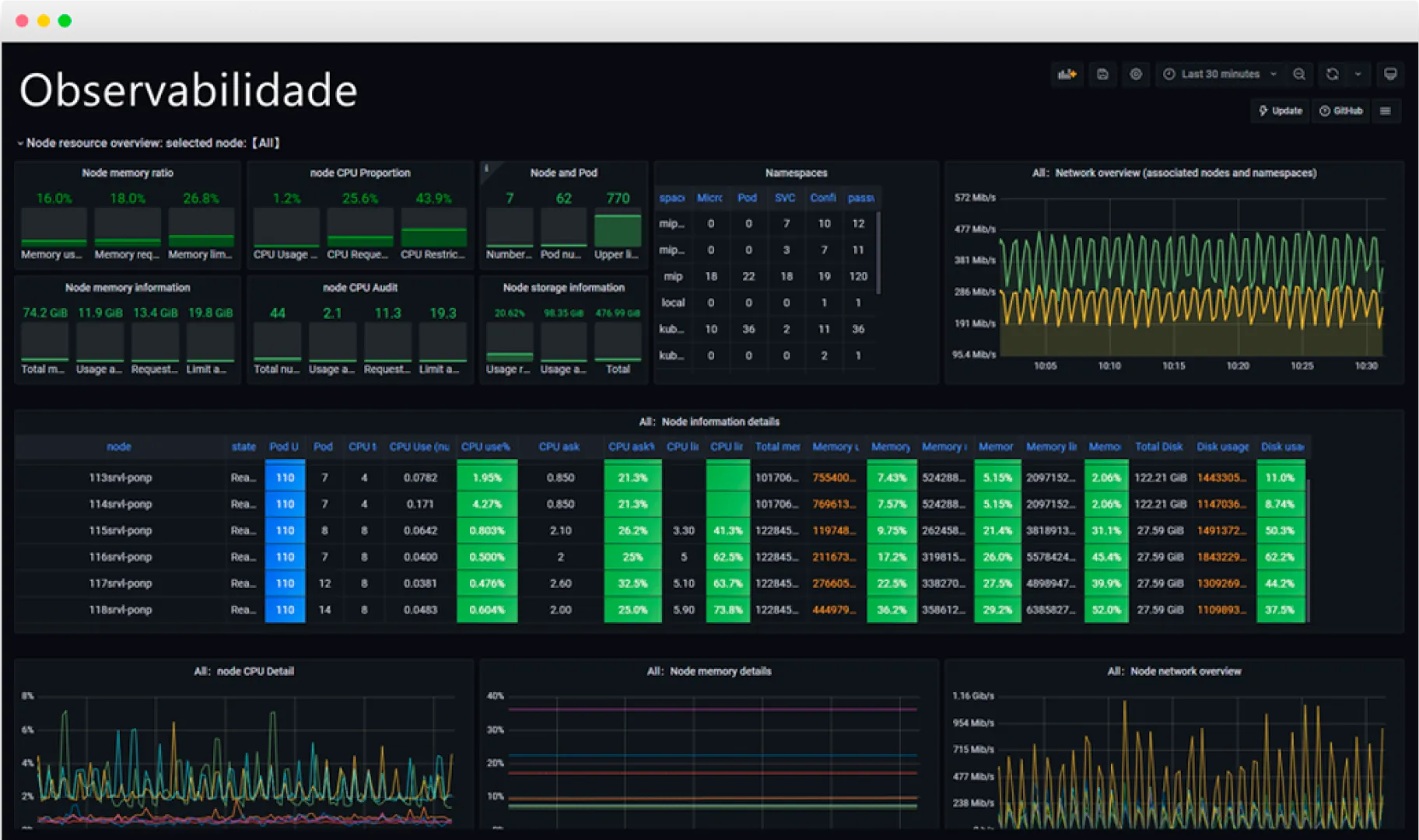Select the 118srvl-ponp node cell
The image size is (1419, 840).
click(x=121, y=610)
